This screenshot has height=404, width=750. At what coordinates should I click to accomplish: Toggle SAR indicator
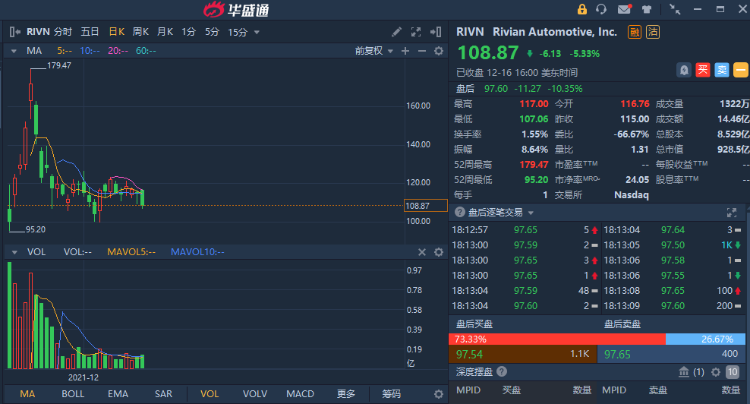point(163,394)
